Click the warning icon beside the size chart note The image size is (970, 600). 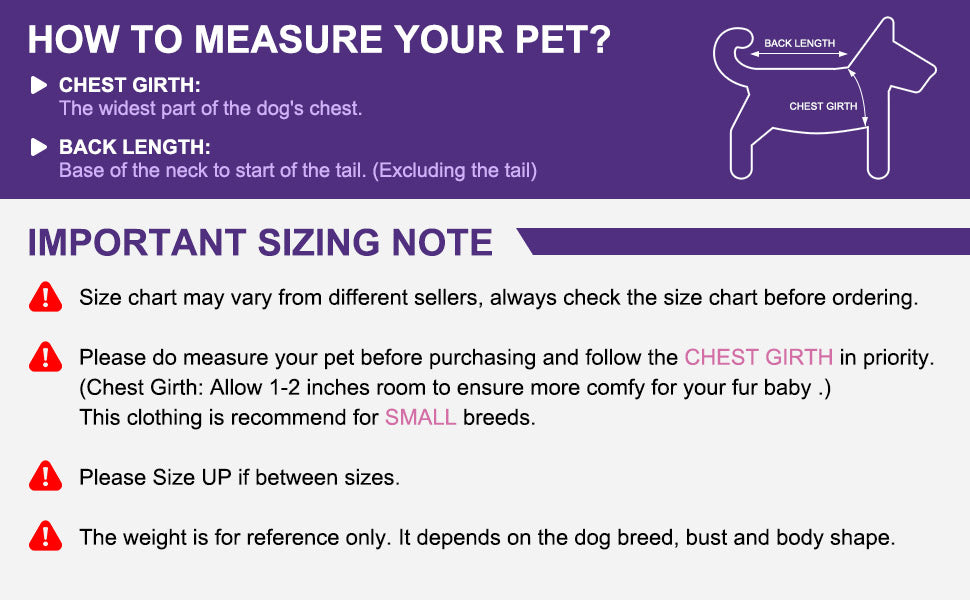pos(45,296)
